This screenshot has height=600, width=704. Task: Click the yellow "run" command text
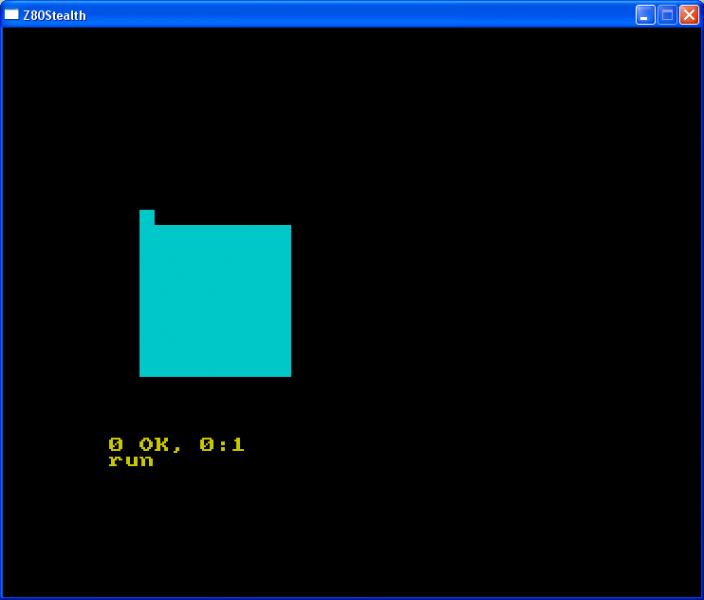(x=131, y=461)
